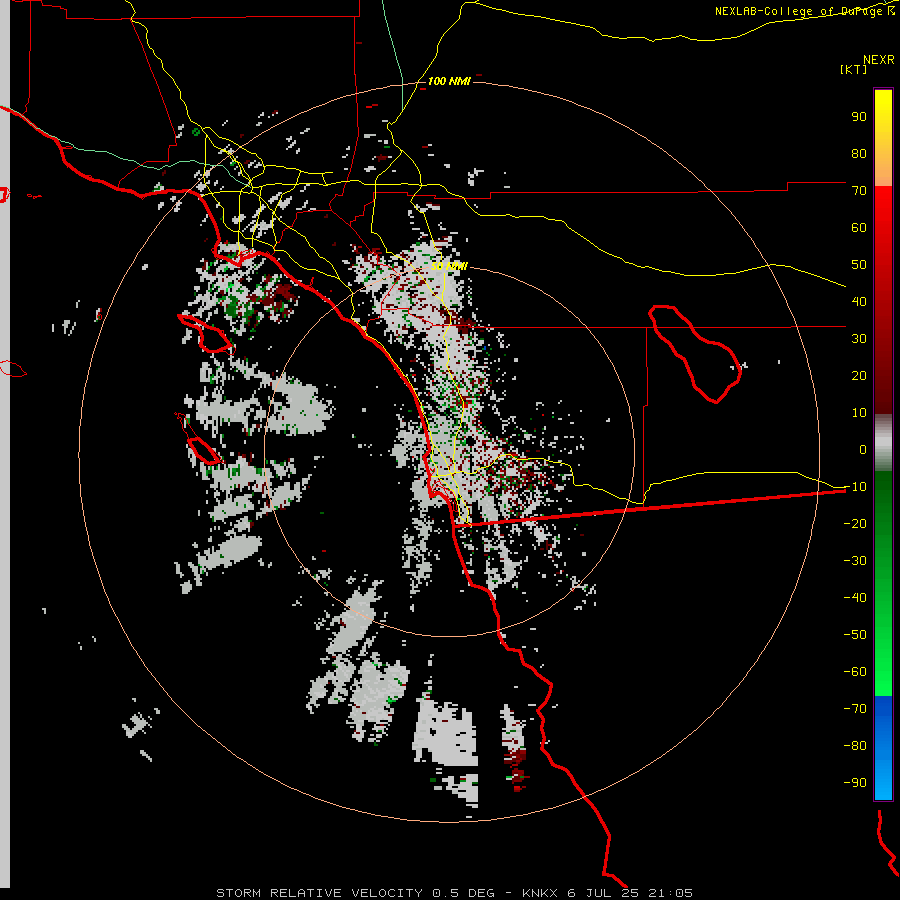The width and height of the screenshot is (900, 900).
Task: Click the NEXR label above the color scale
Action: [879, 59]
